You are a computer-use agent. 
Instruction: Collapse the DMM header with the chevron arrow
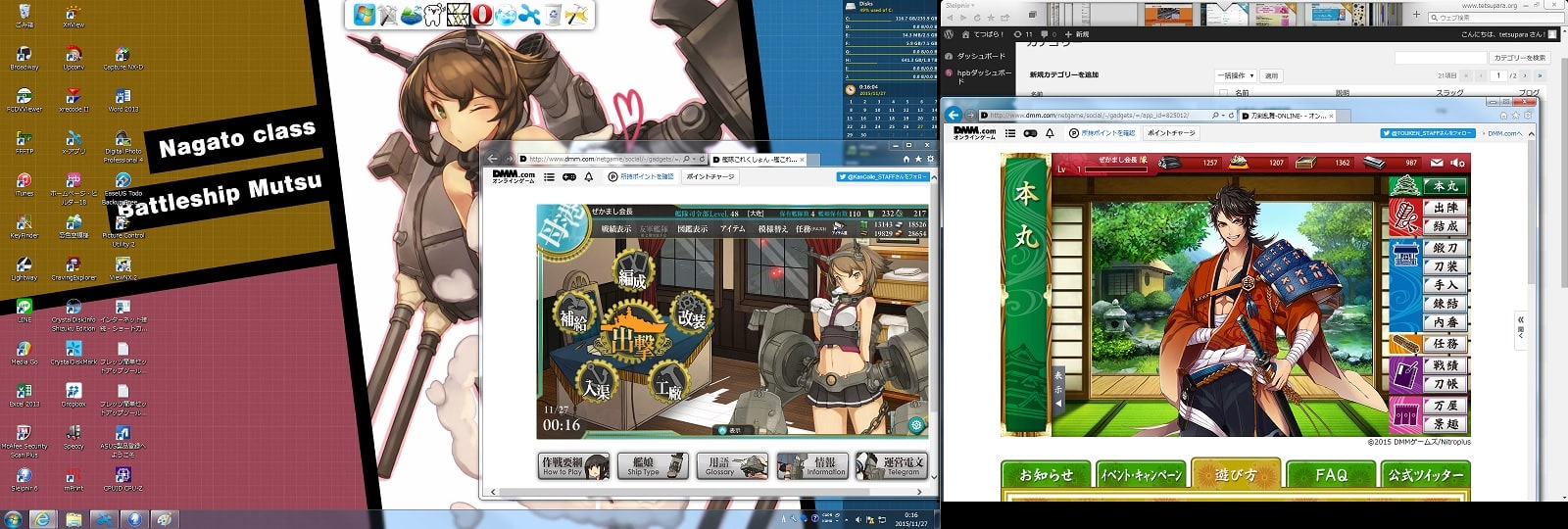click(1532, 133)
